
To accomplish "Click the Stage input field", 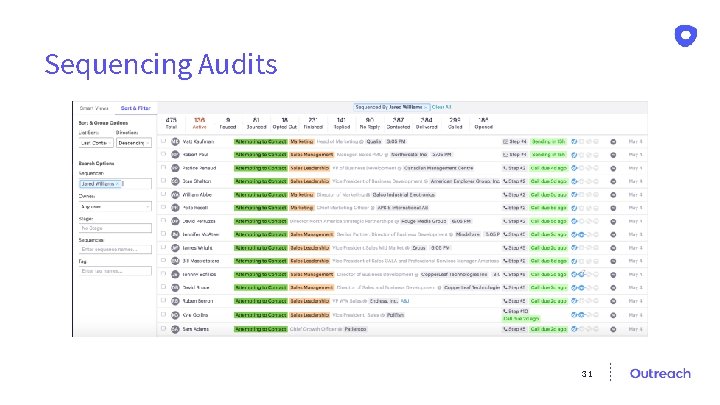I will (115, 228).
